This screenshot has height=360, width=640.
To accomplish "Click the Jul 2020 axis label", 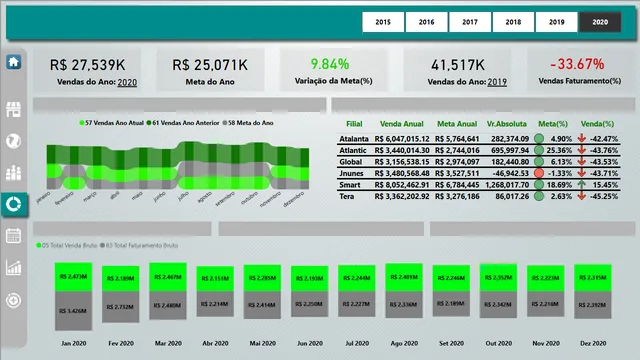I will pos(357,343).
